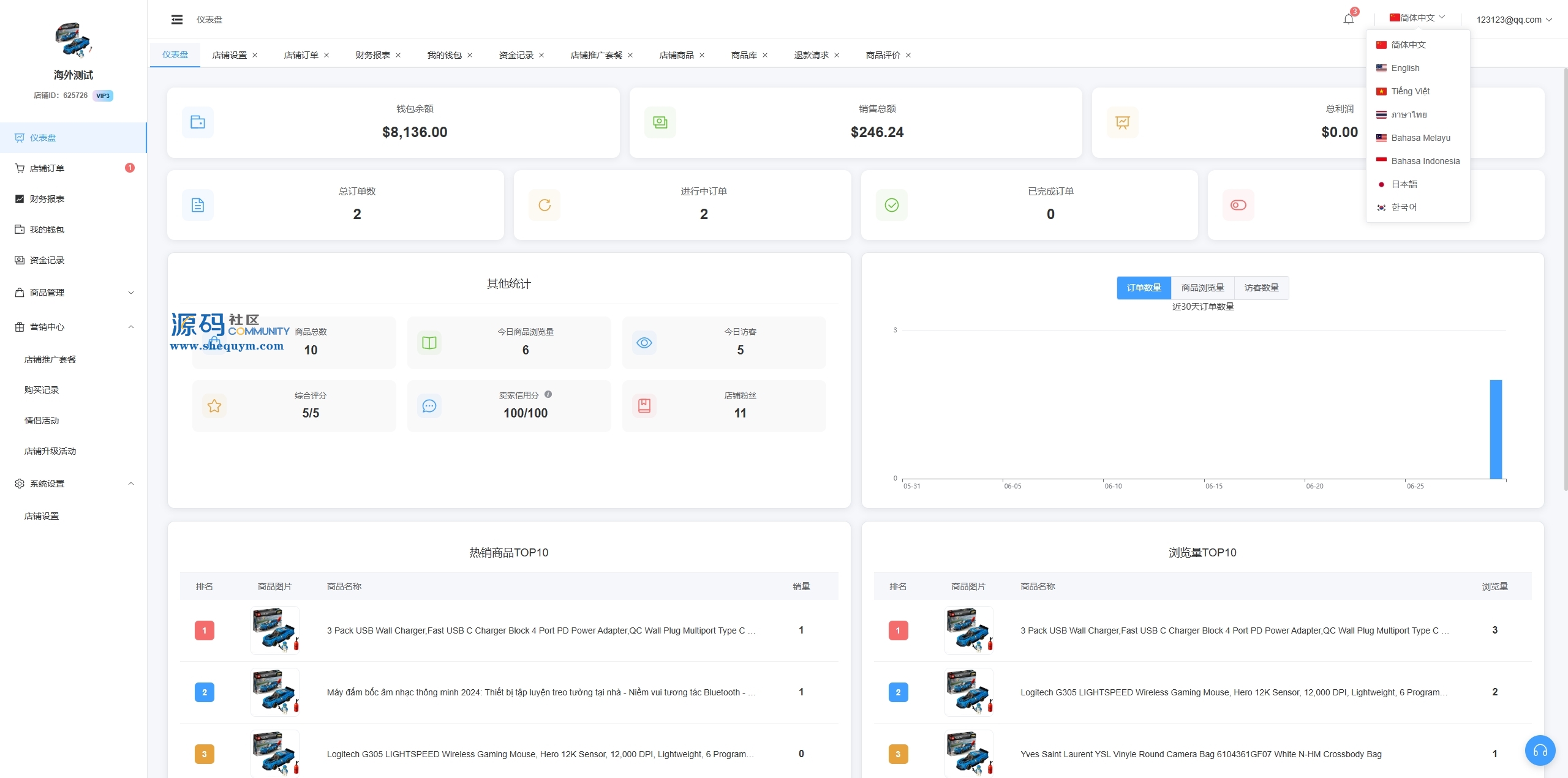
Task: Click the first hot-selling product thumbnail
Action: point(275,630)
